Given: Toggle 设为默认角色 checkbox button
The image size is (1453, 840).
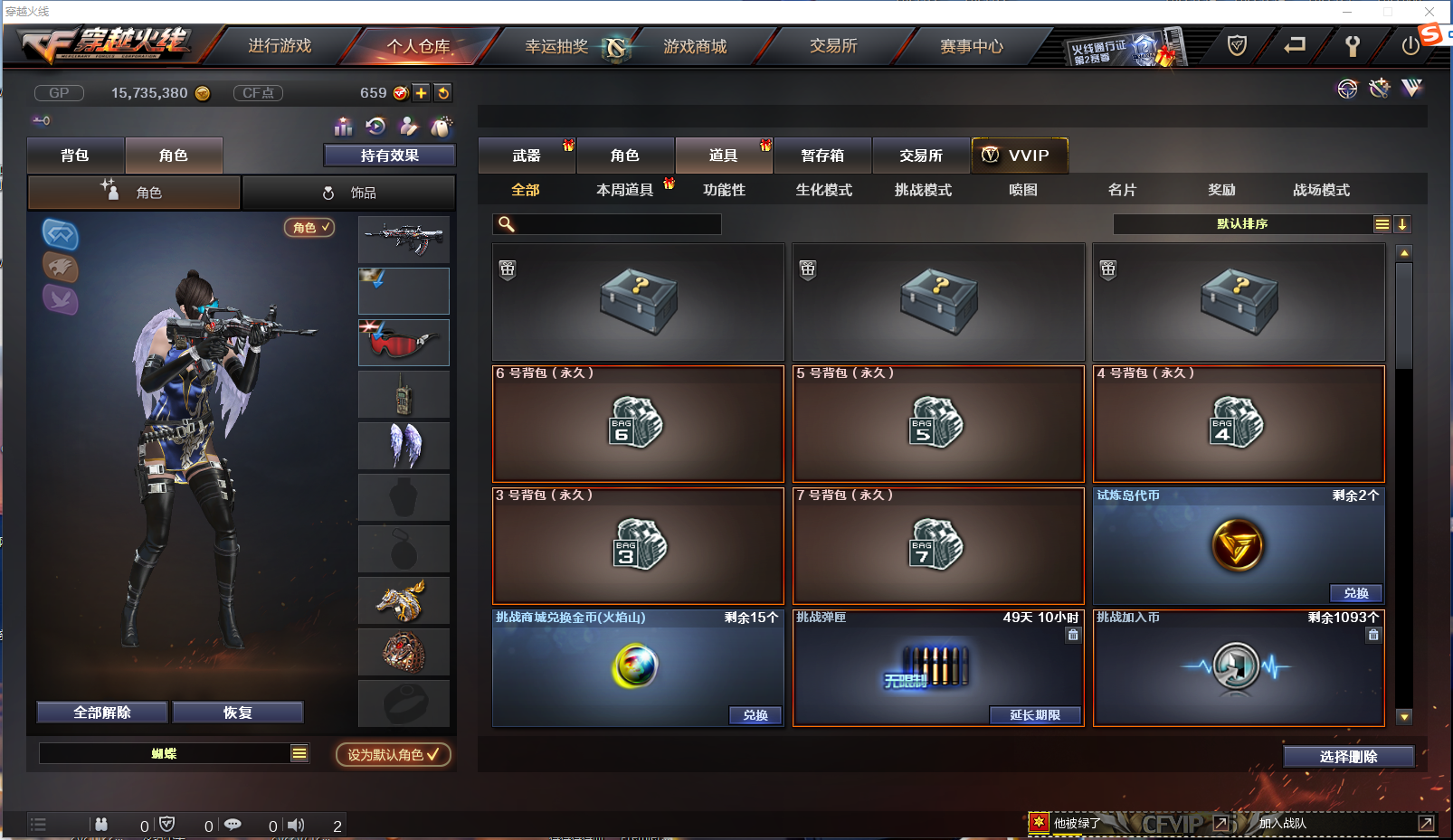Looking at the screenshot, I should click(x=393, y=754).
